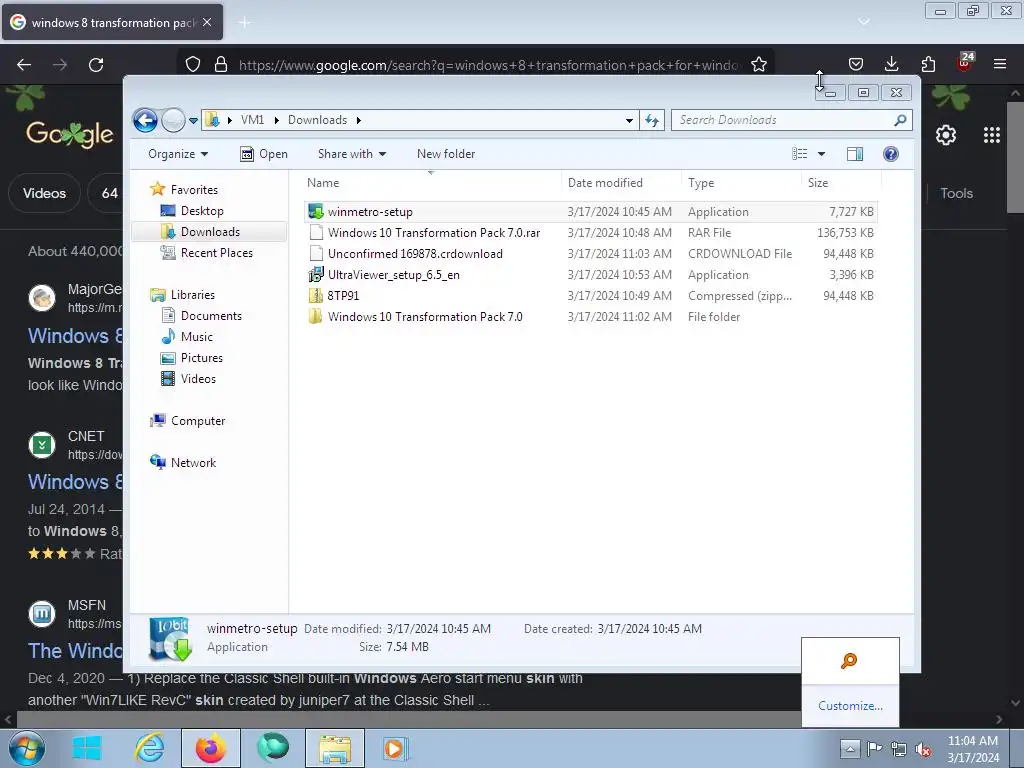Go back in Explorer navigation

tap(145, 120)
